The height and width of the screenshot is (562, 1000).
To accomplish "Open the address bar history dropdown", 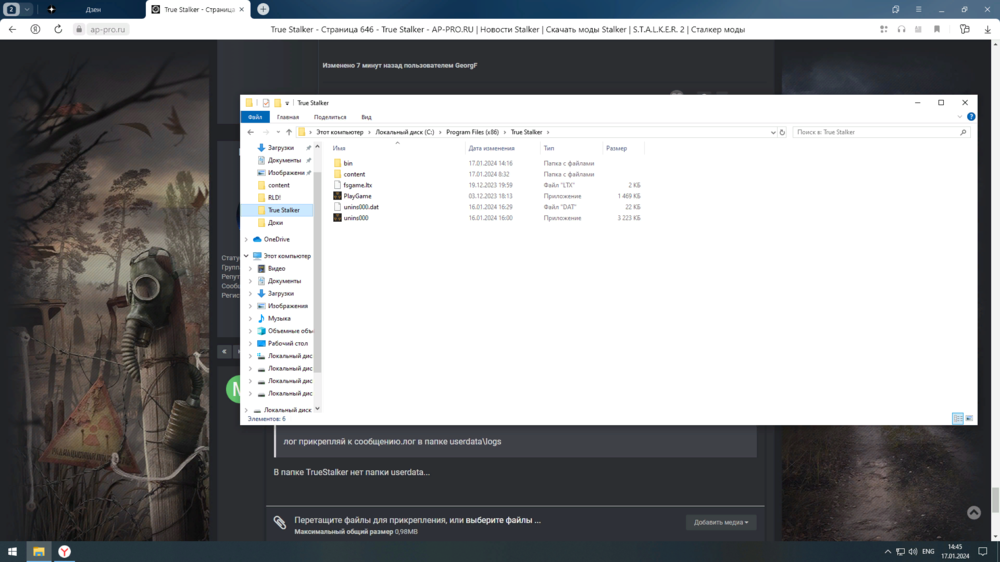I will 773,132.
